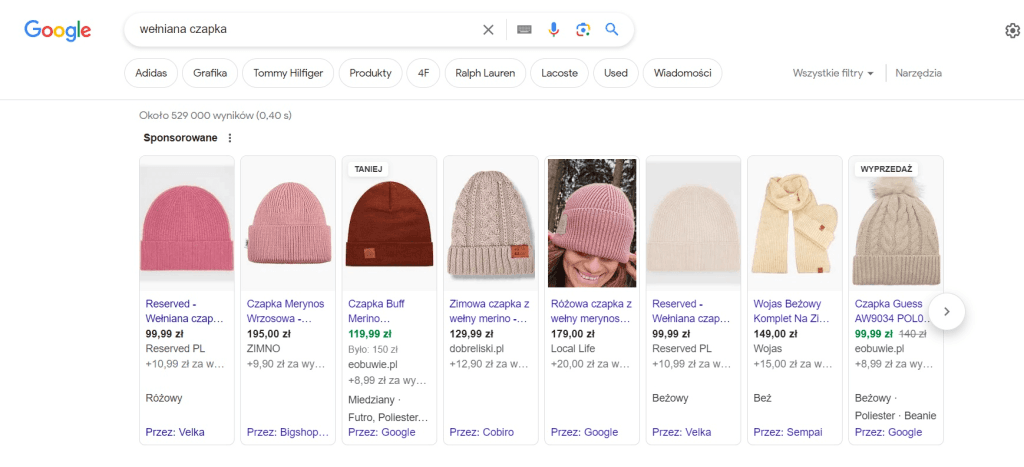This screenshot has width=1024, height=467.
Task: Open the Sponsorowane three-dot options menu
Action: [229, 138]
